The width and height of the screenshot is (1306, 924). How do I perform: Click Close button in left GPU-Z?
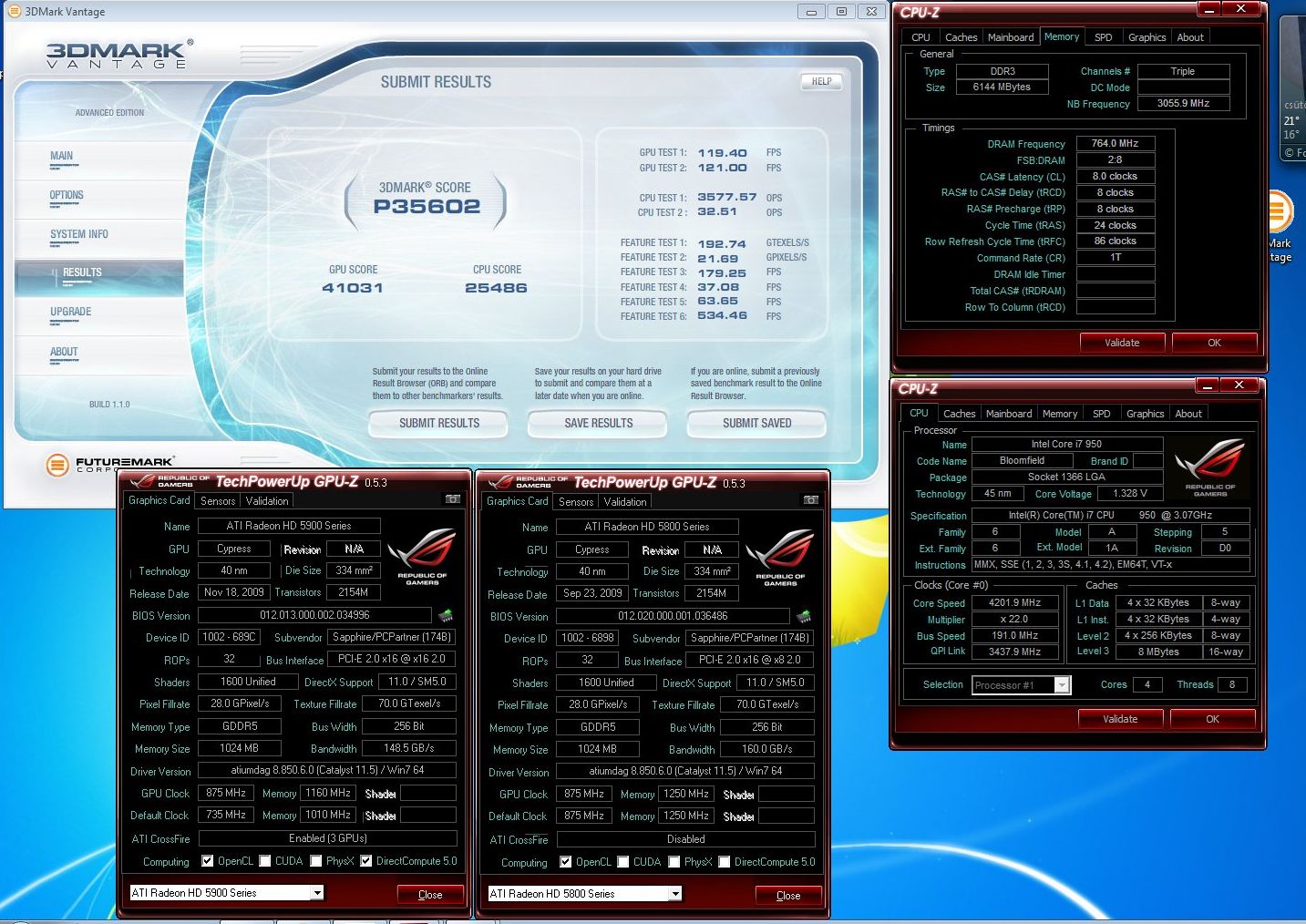point(430,895)
